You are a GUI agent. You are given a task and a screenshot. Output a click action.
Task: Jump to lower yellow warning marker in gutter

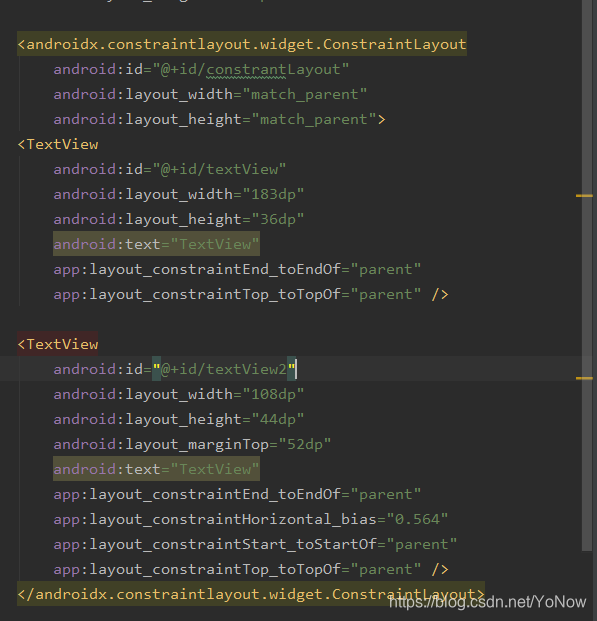coord(584,378)
